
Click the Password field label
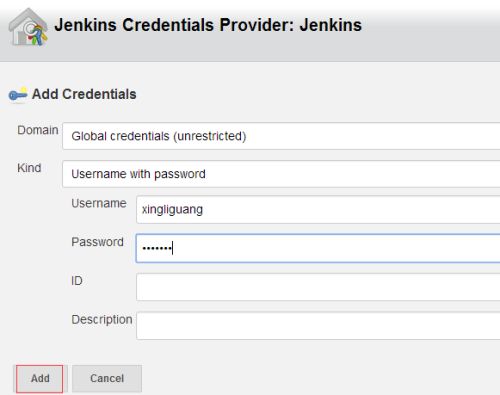tap(97, 242)
